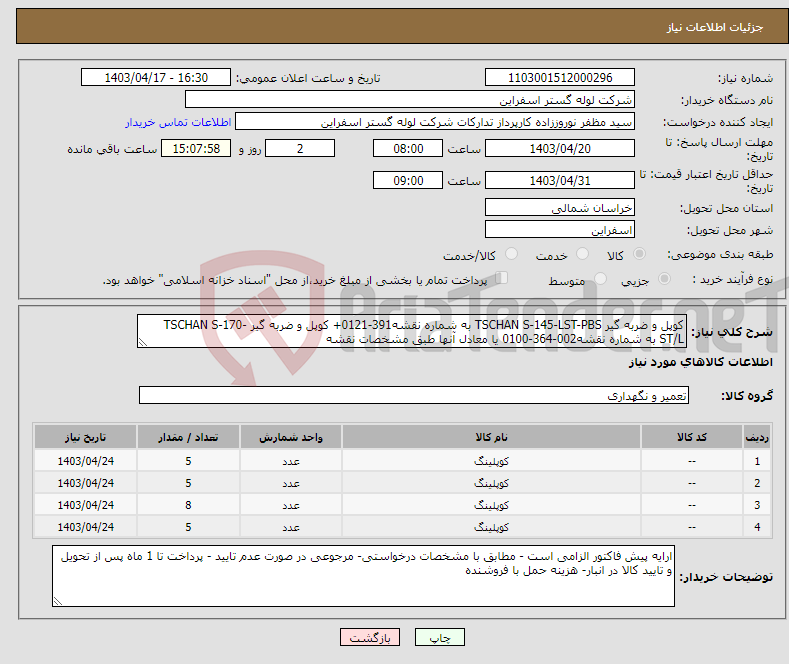The width and height of the screenshot is (789, 664).
Task: Click the requester field سید مظفر نوروززاده
Action: tap(435, 122)
